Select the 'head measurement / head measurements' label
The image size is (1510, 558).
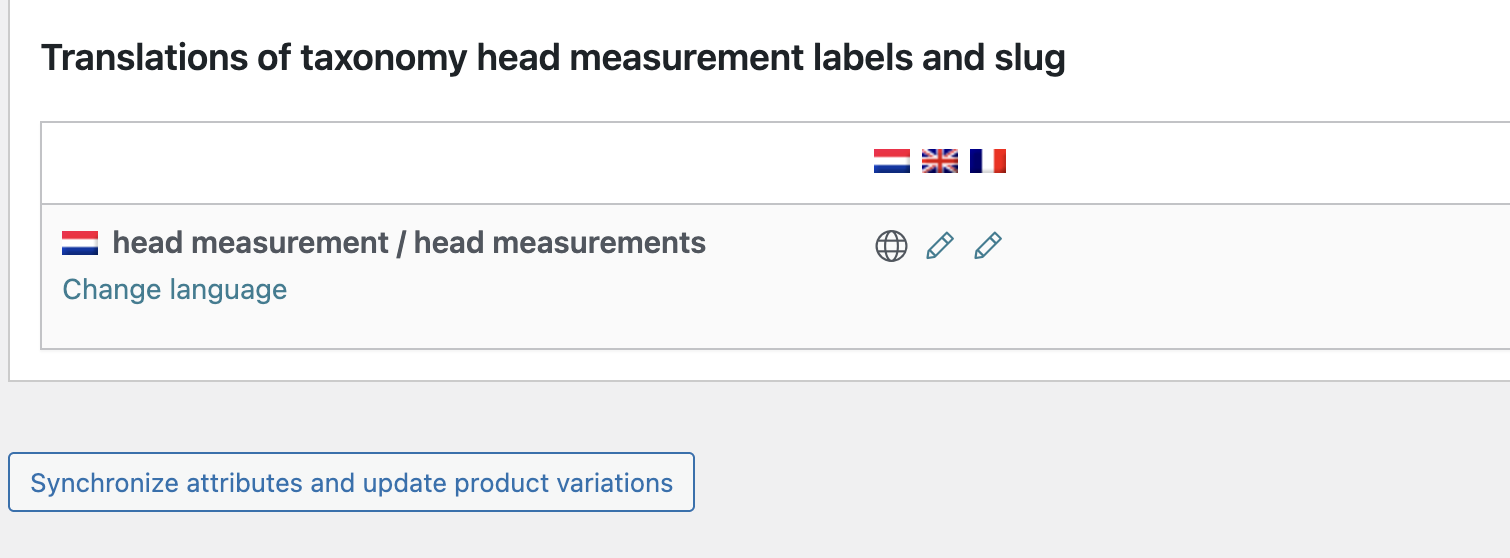pos(409,242)
